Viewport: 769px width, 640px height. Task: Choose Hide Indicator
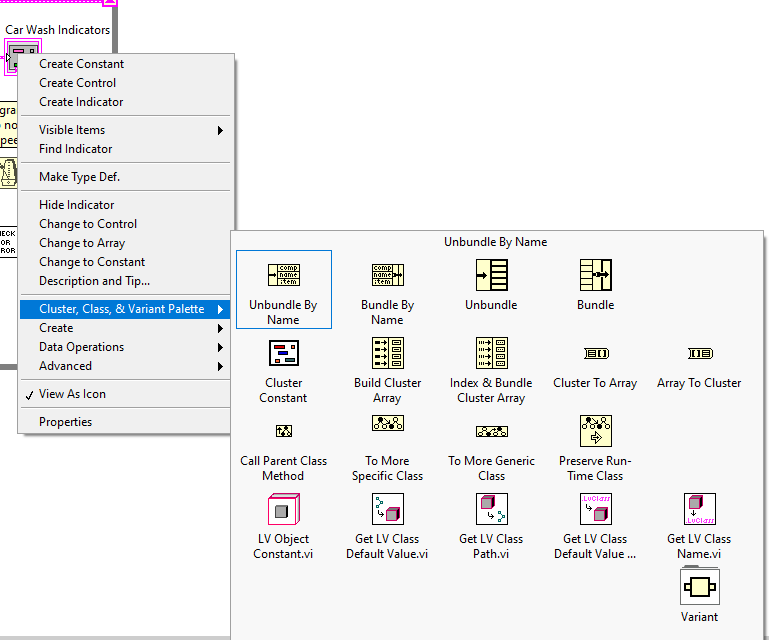coord(126,205)
